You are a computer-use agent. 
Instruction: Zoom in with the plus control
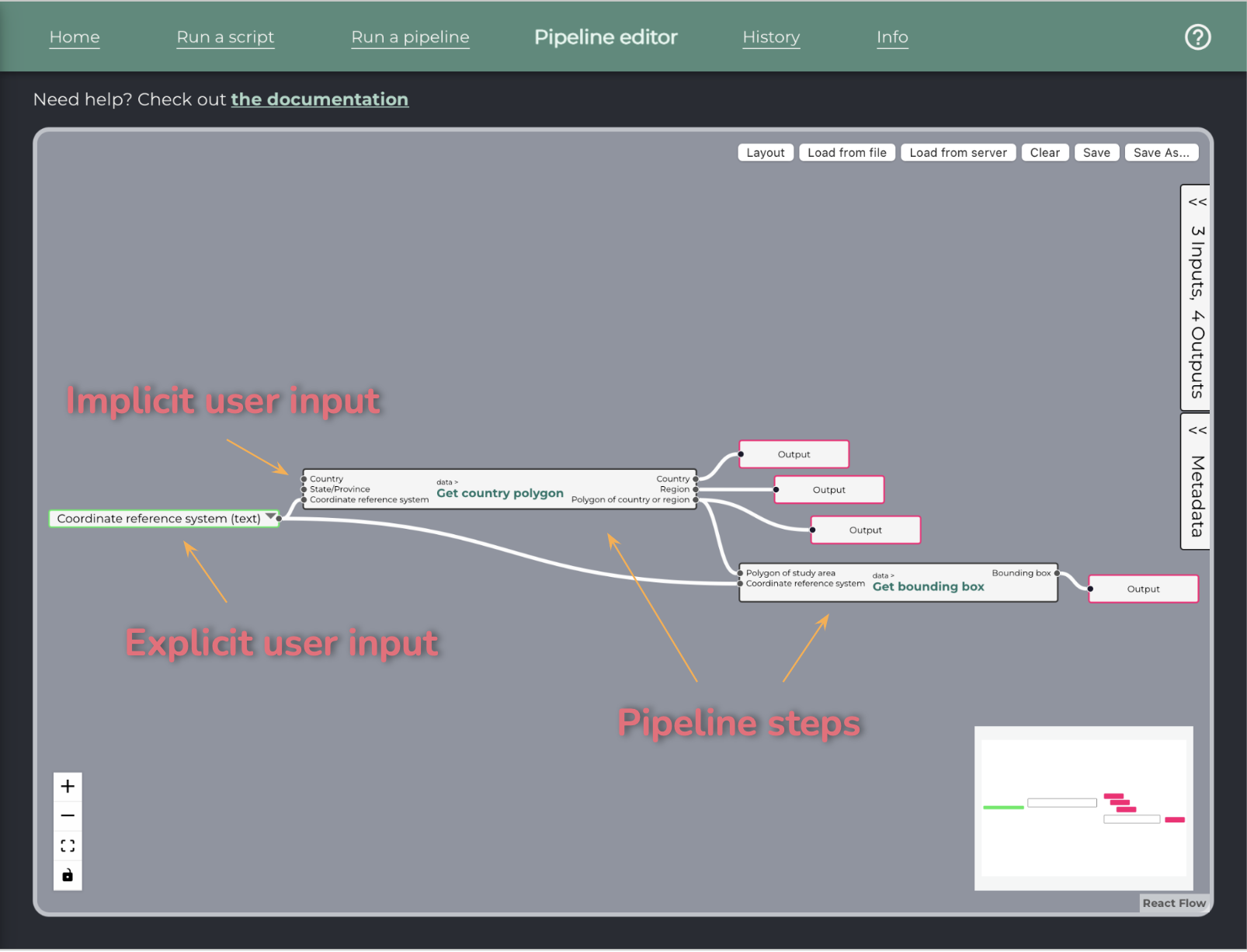[68, 787]
